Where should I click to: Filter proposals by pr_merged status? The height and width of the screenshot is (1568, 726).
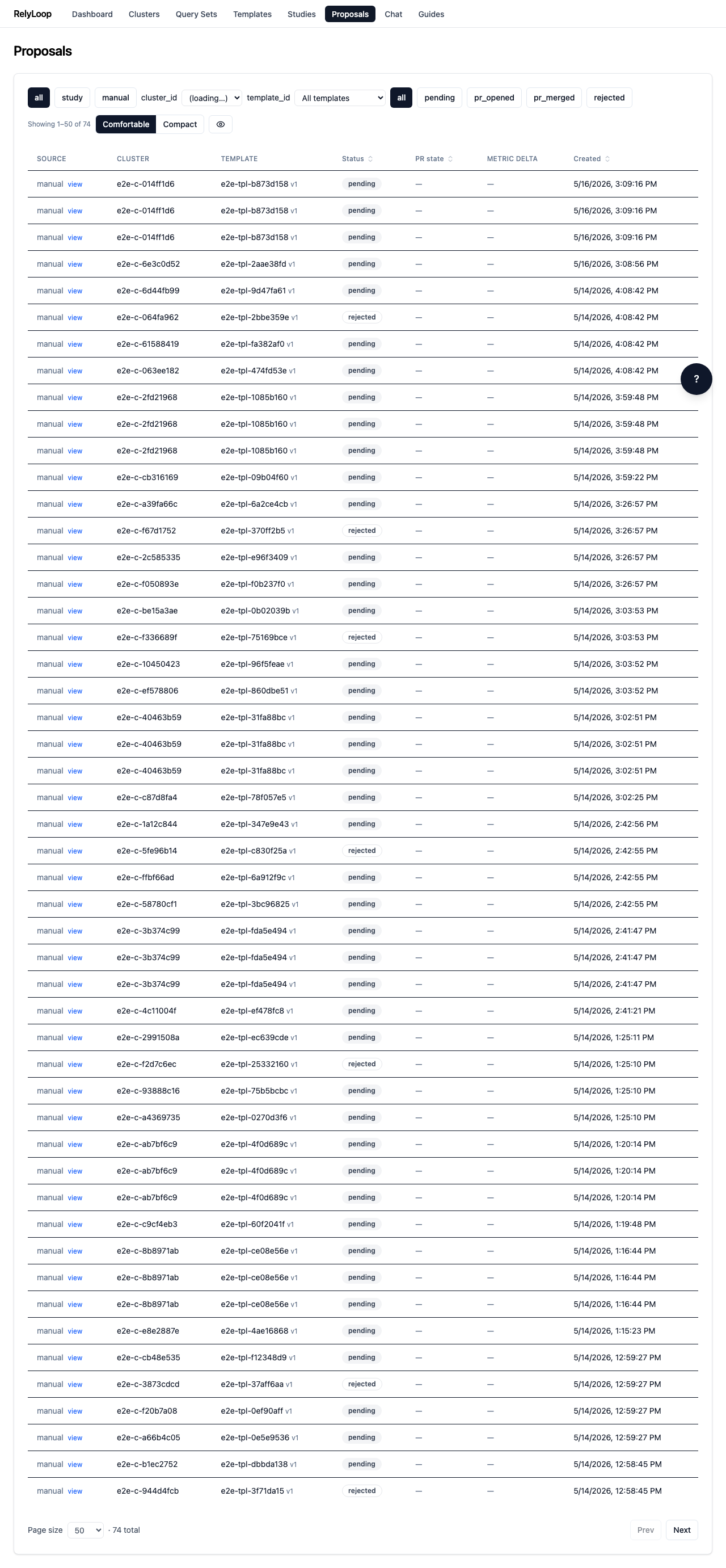click(554, 98)
